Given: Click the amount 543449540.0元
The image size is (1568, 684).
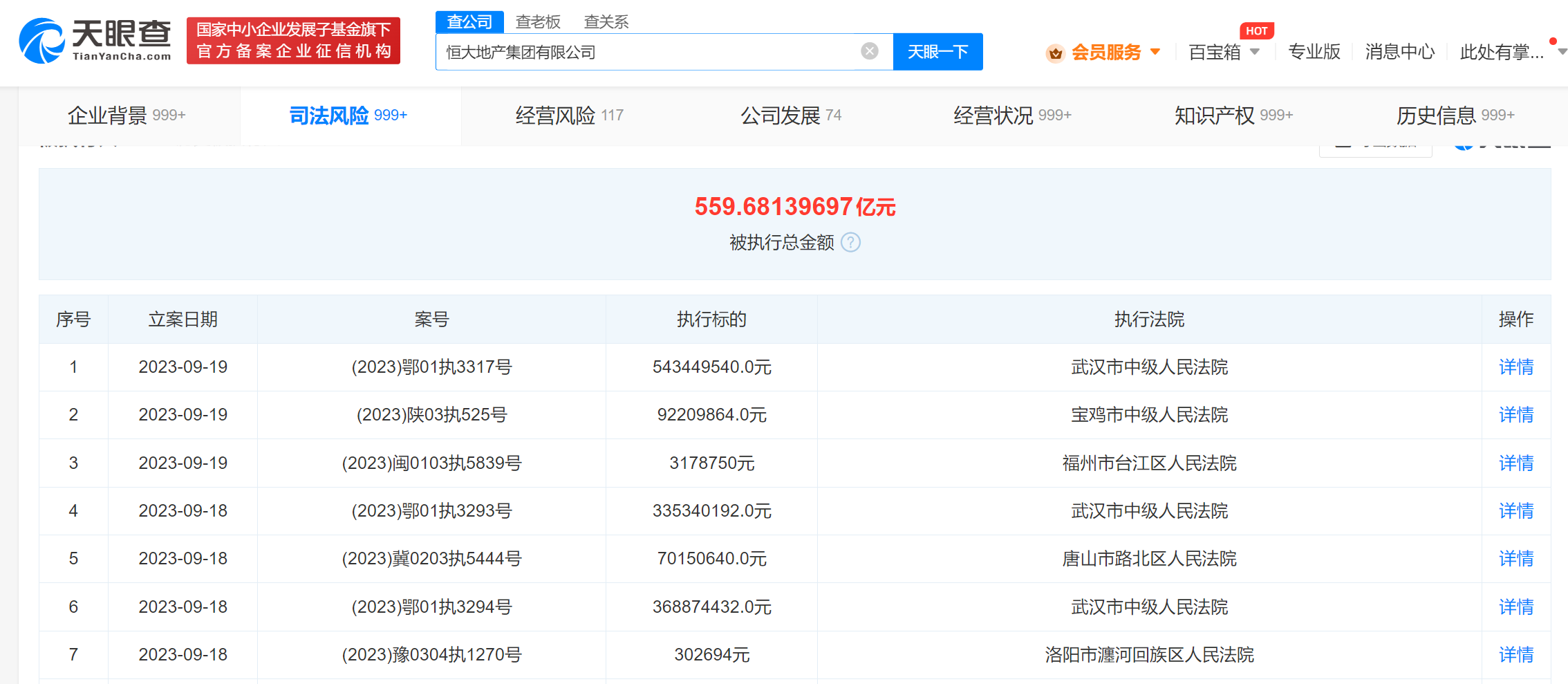Looking at the screenshot, I should (712, 367).
